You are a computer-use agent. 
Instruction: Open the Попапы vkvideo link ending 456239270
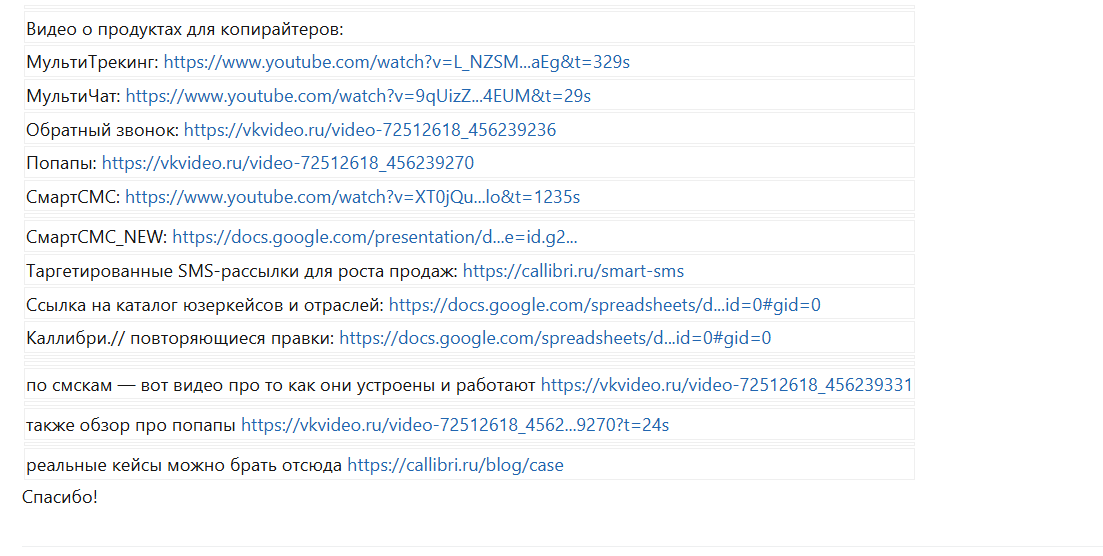288,163
